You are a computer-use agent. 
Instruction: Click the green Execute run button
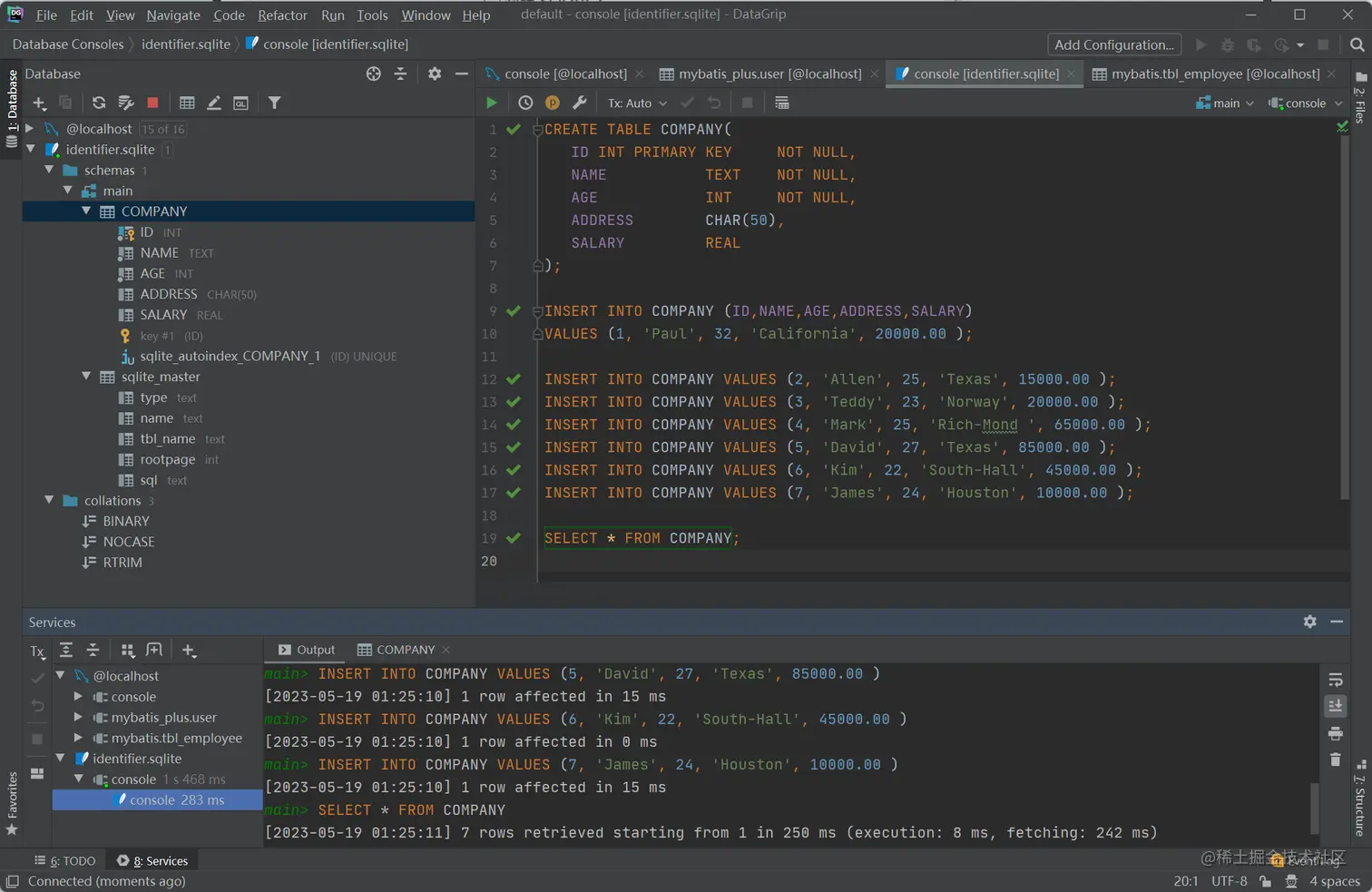point(492,103)
